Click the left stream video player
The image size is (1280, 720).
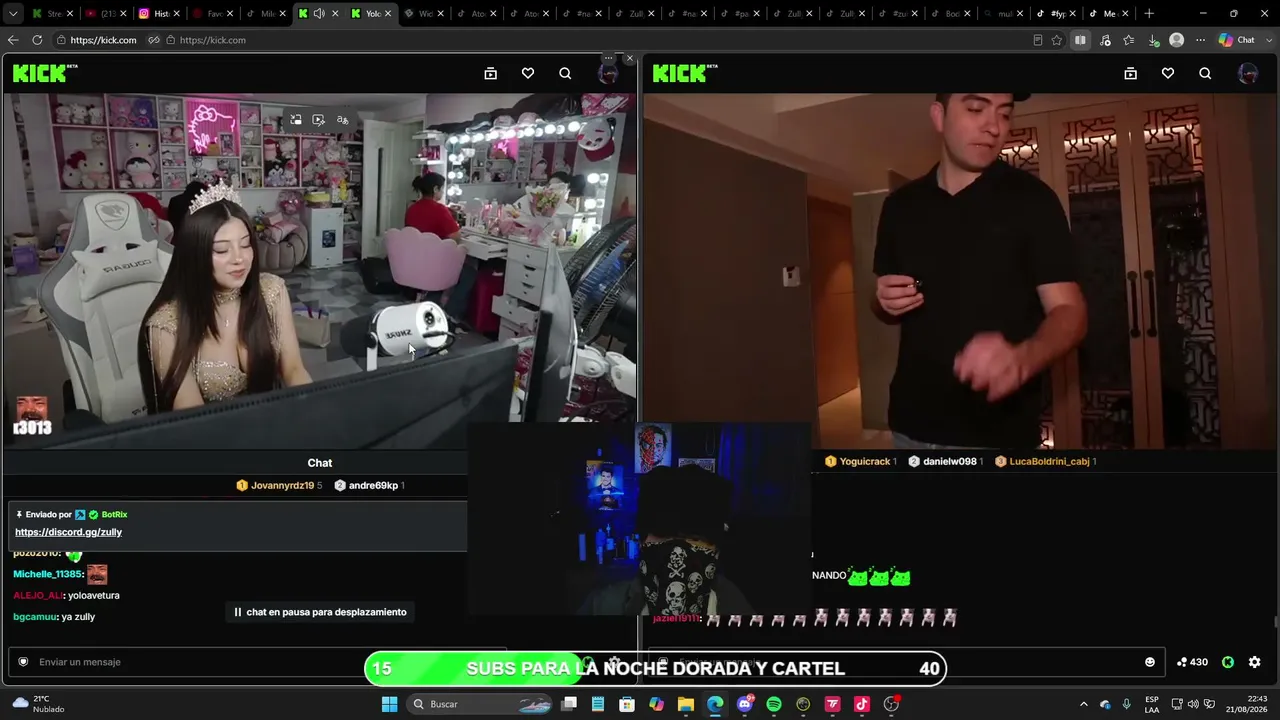[x=320, y=270]
